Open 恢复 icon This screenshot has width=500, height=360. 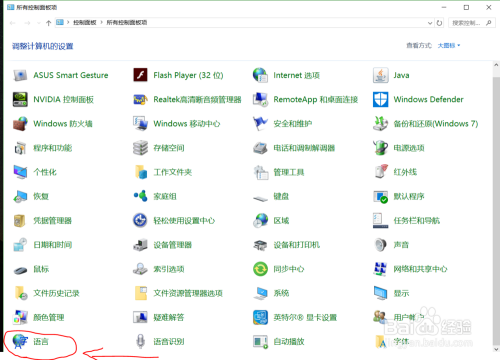point(20,196)
